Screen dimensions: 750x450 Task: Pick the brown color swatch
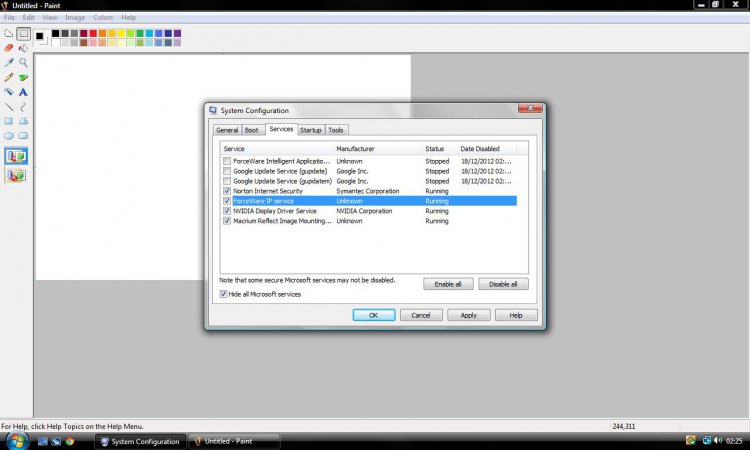(84, 43)
